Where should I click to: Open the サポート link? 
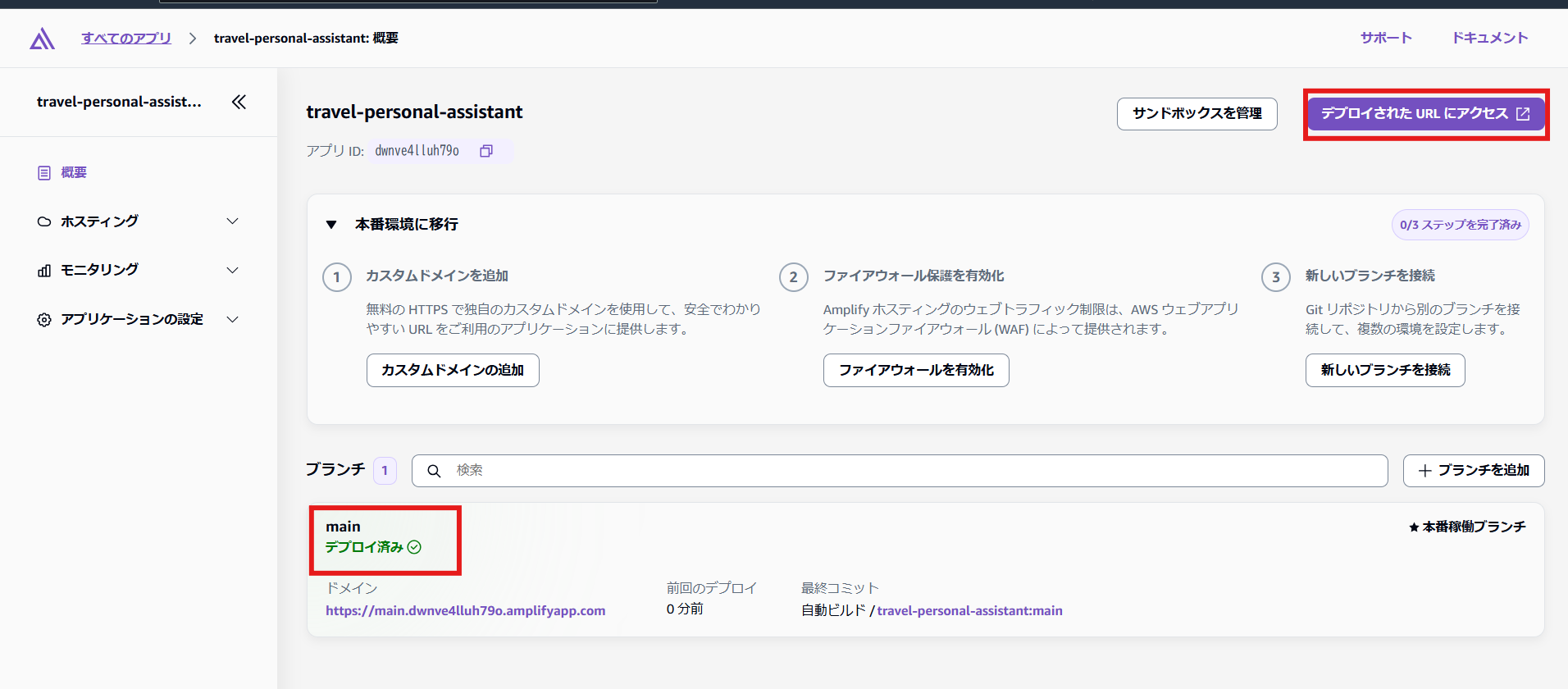pos(1386,38)
